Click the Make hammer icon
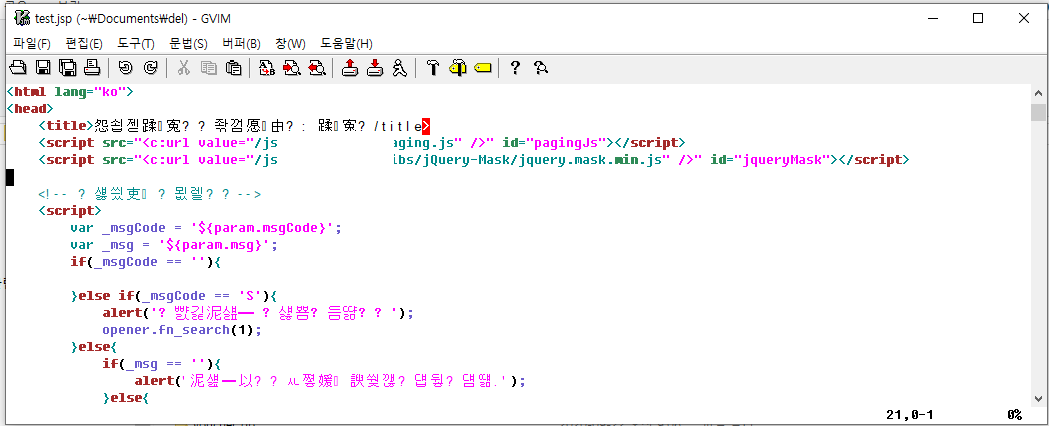This screenshot has height=426, width=1049. click(x=433, y=68)
